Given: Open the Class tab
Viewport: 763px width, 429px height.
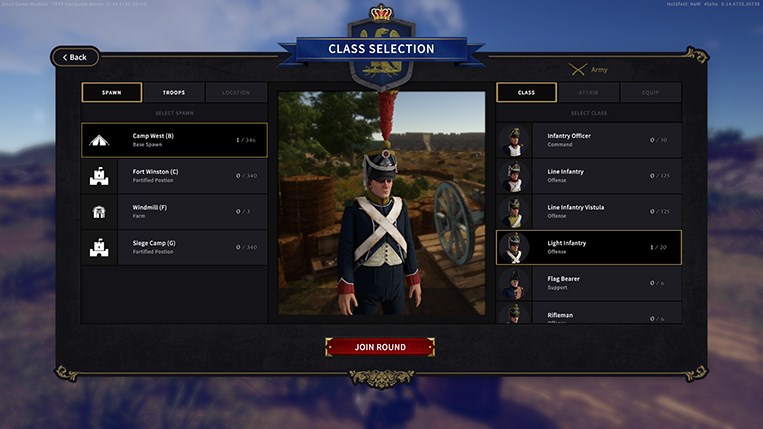Looking at the screenshot, I should (527, 92).
